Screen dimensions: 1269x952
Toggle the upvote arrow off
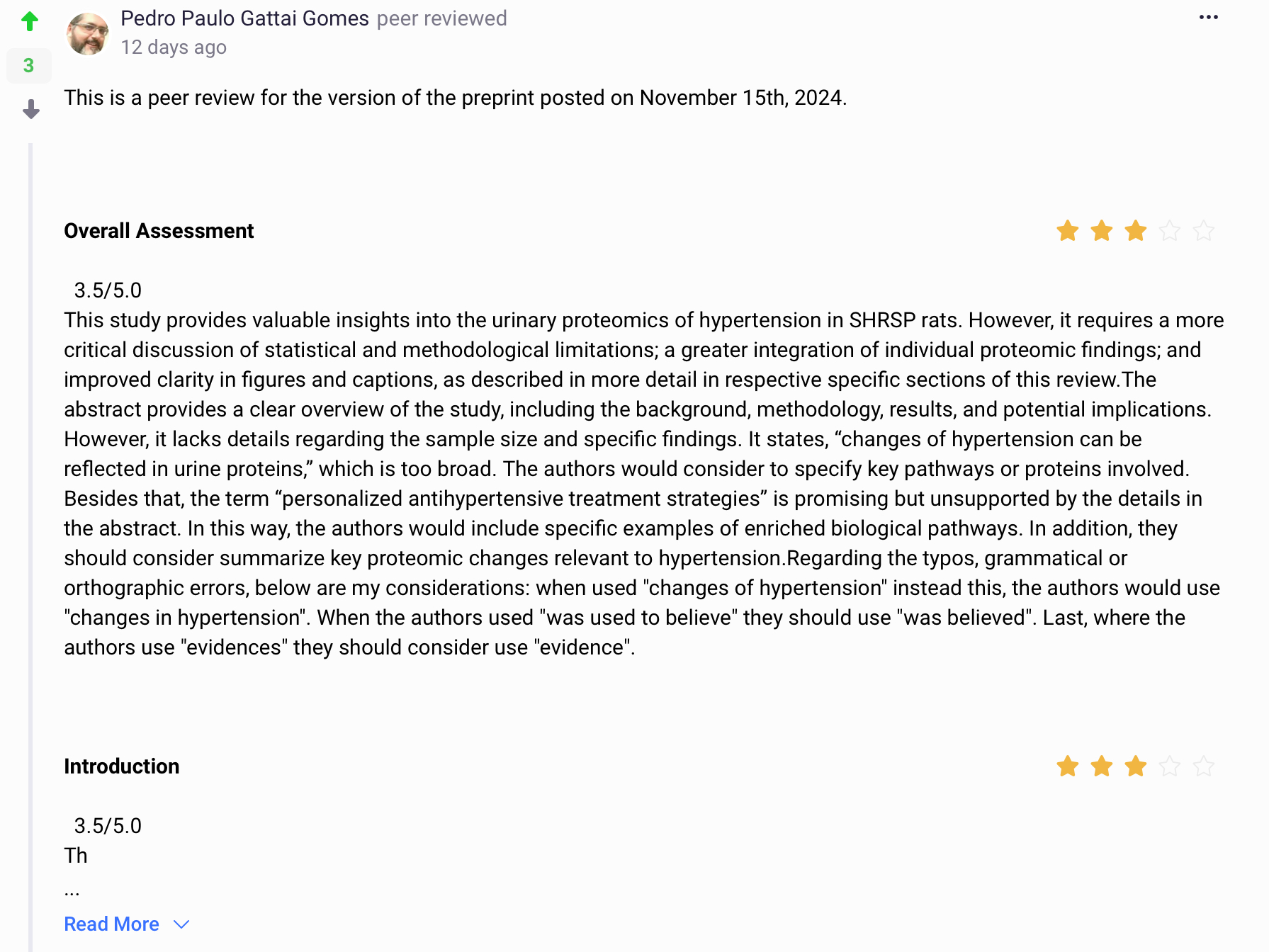pyautogui.click(x=29, y=21)
